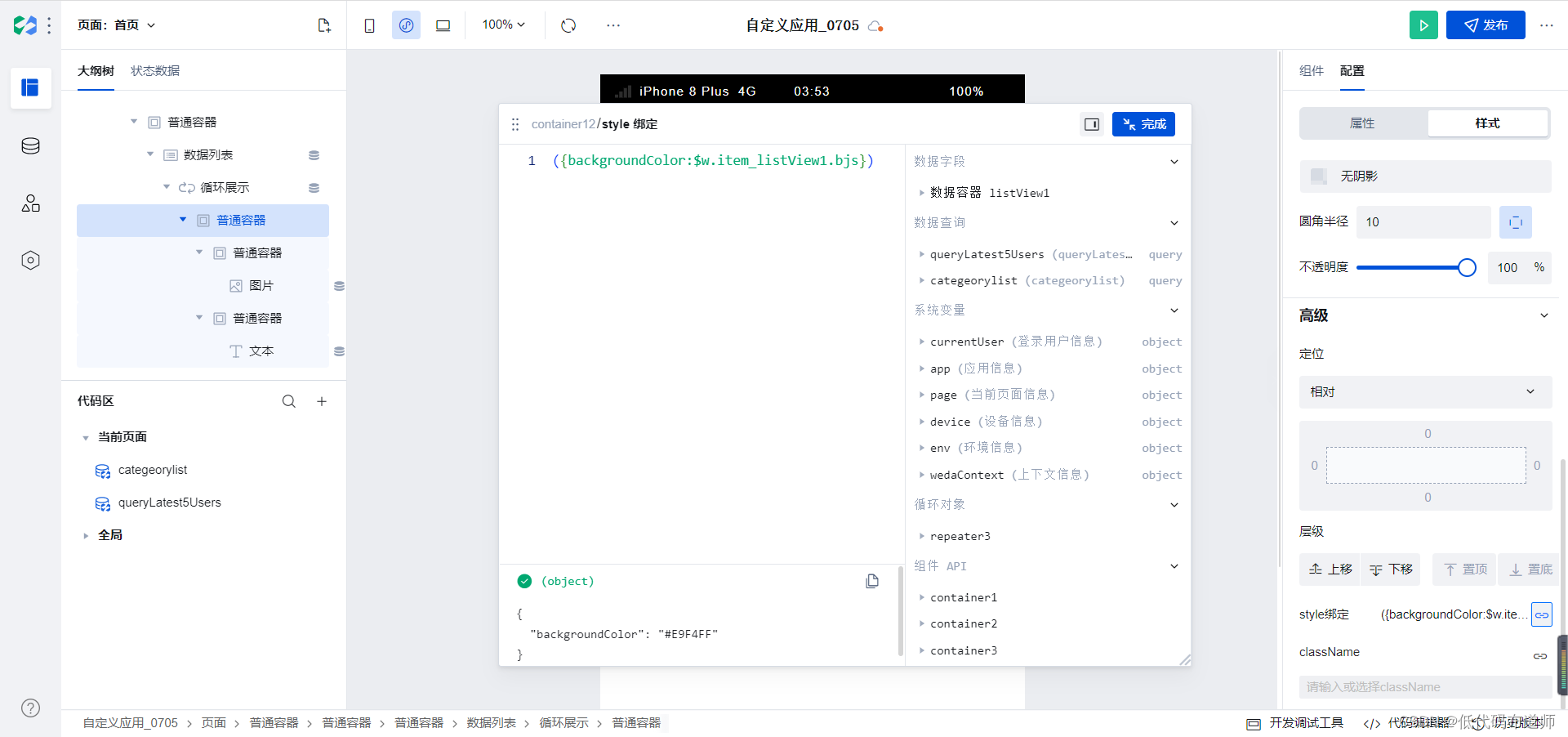This screenshot has height=737, width=1568.
Task: Click the drag handle of binding dialog
Action: [x=515, y=124]
